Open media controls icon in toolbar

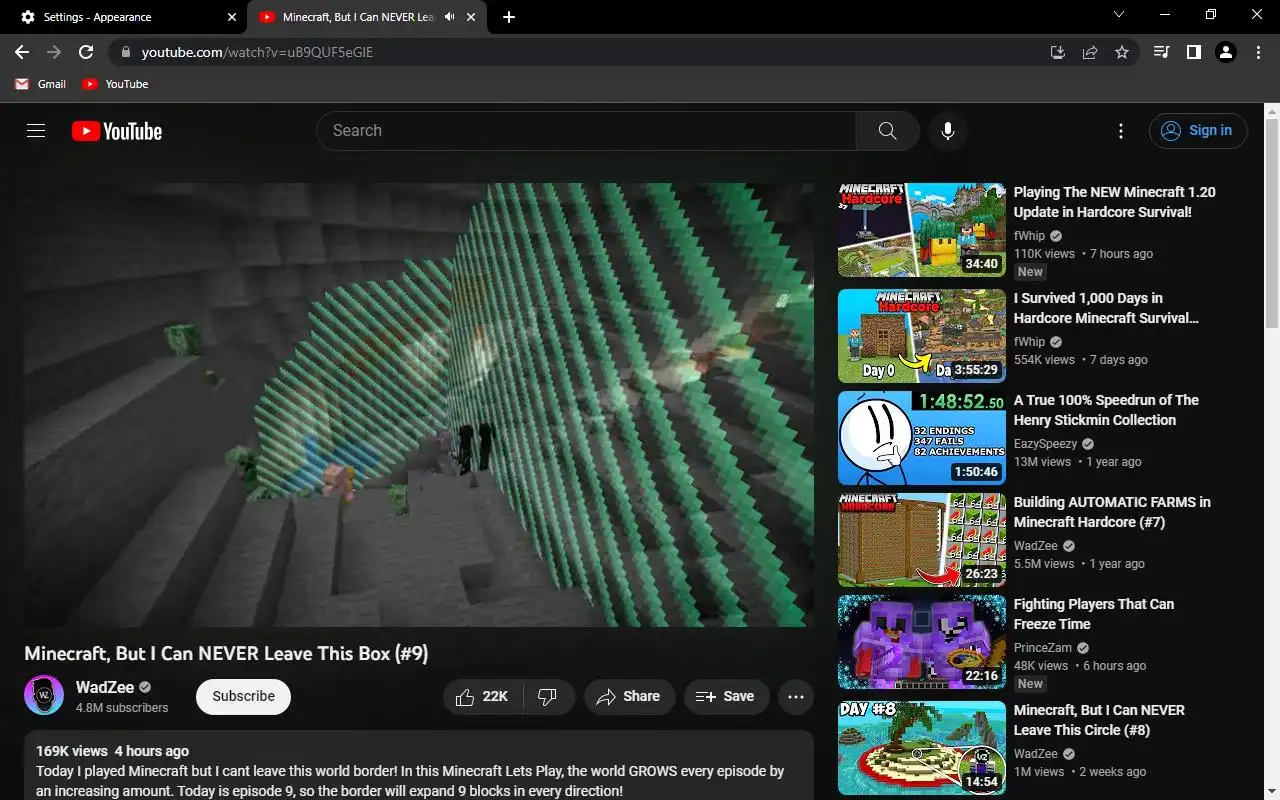click(1161, 52)
